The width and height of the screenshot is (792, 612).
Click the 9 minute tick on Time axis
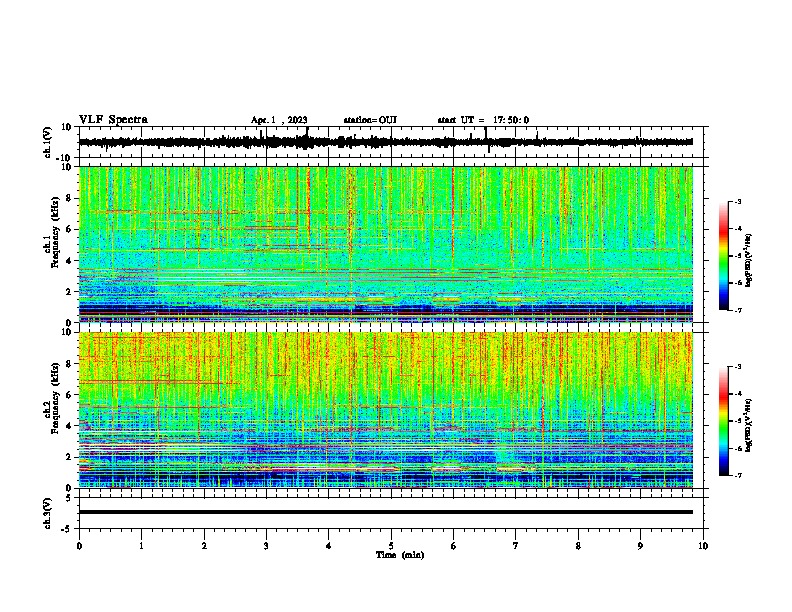[640, 546]
